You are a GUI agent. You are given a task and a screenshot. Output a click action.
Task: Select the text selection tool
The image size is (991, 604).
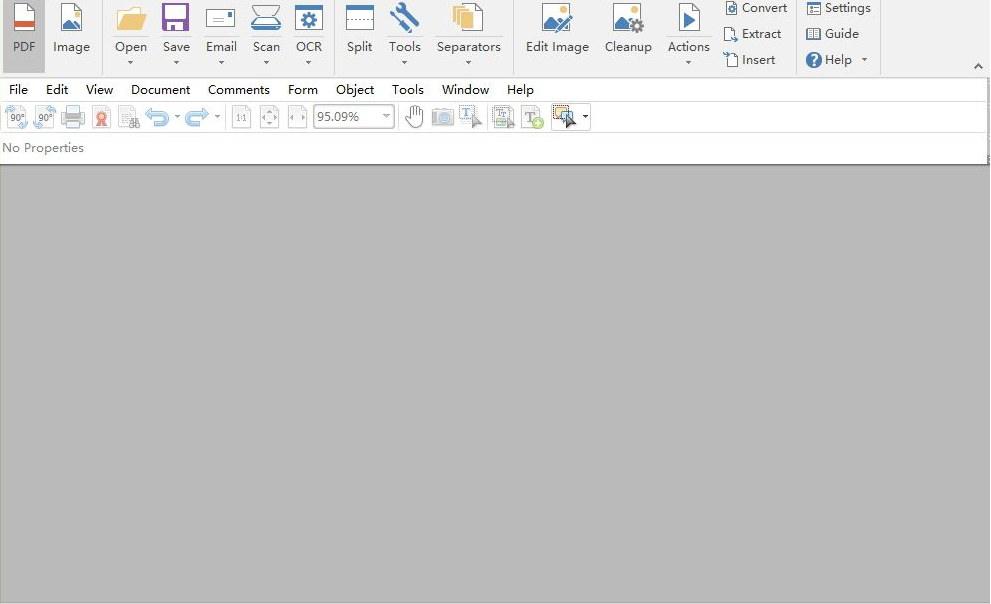pyautogui.click(x=470, y=117)
